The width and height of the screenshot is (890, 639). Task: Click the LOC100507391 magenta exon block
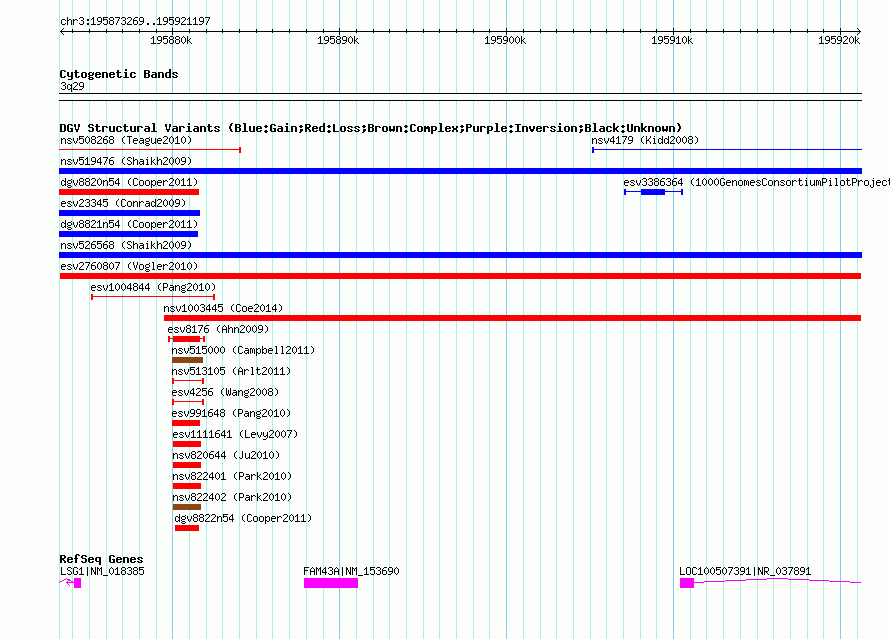click(x=687, y=583)
